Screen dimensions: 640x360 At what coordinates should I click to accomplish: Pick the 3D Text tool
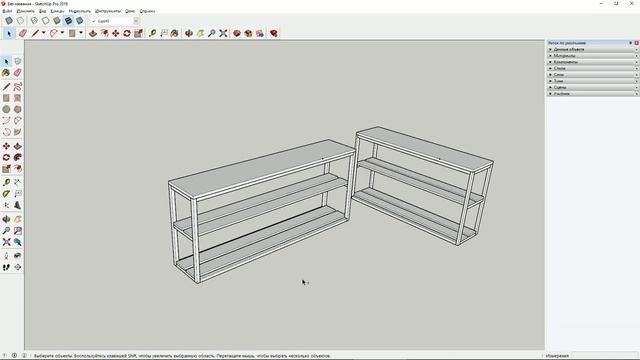pyautogui.click(x=18, y=205)
